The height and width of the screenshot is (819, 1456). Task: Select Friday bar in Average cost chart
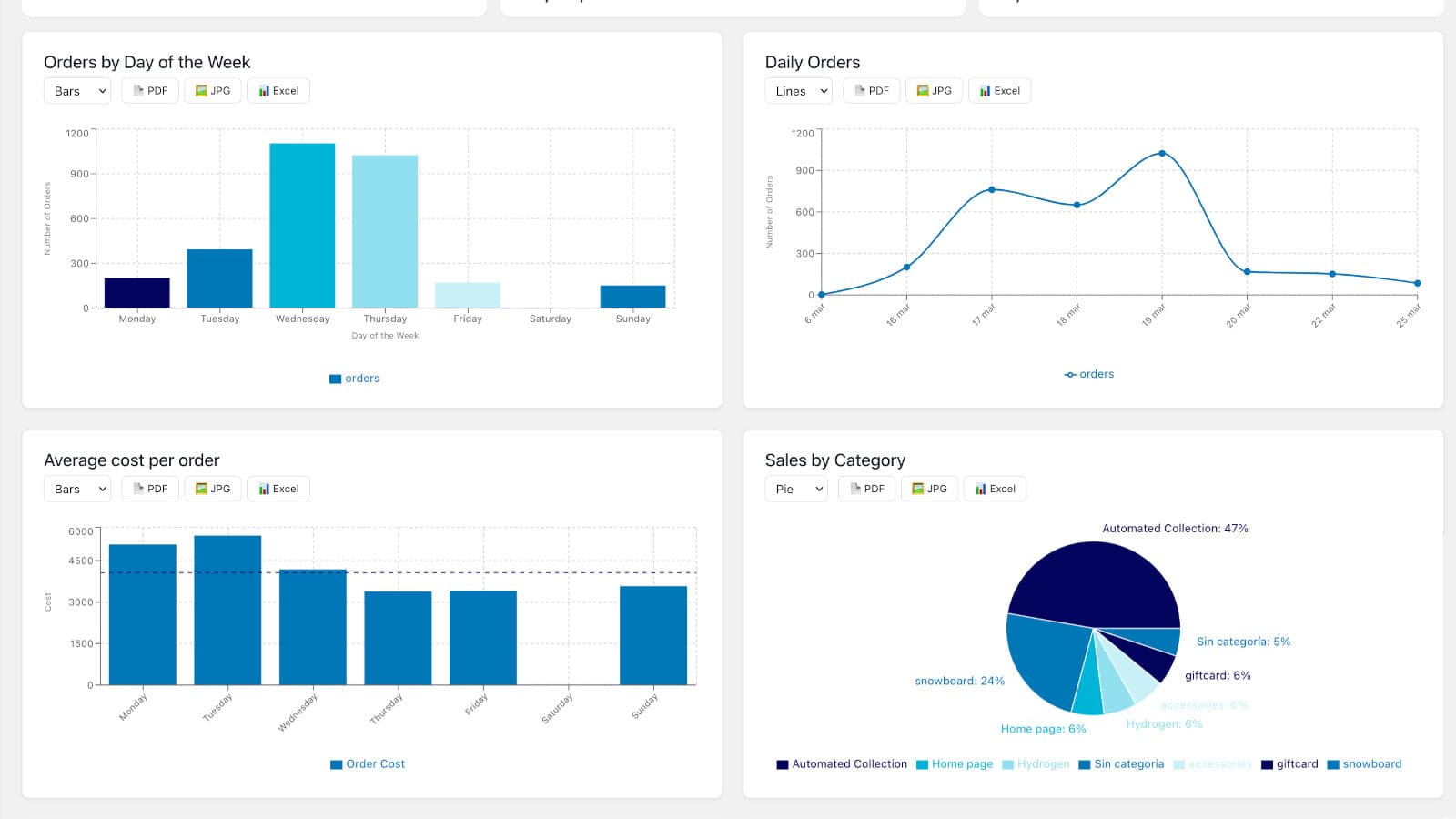(x=483, y=638)
